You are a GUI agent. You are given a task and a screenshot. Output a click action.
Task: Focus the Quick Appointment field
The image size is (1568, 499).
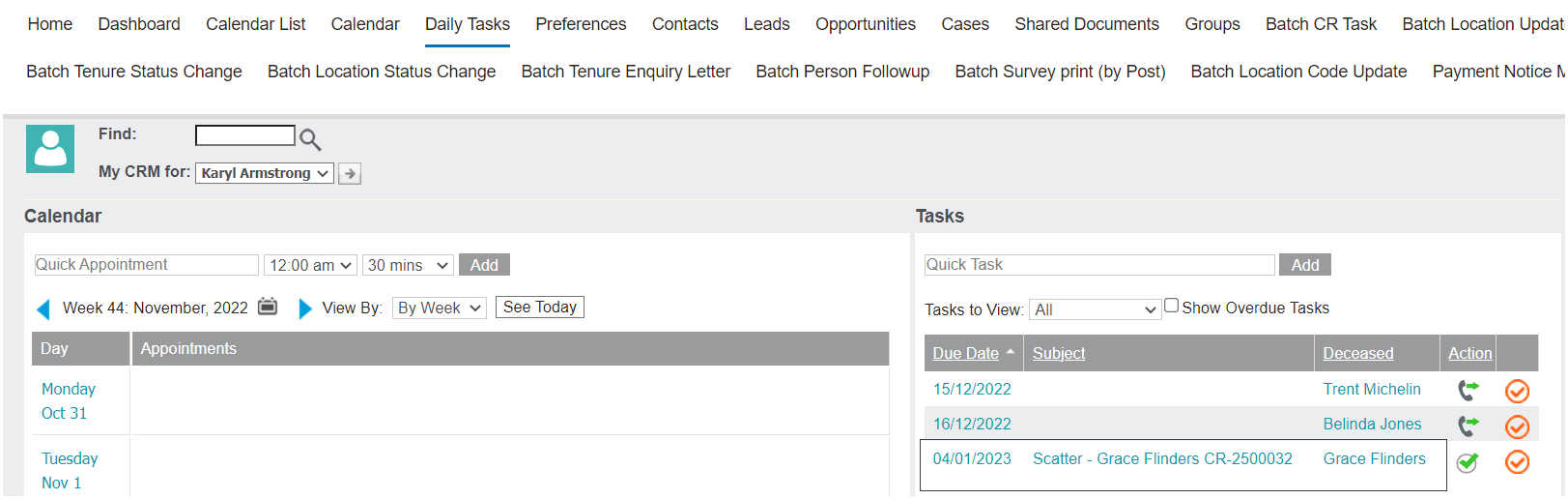146,265
